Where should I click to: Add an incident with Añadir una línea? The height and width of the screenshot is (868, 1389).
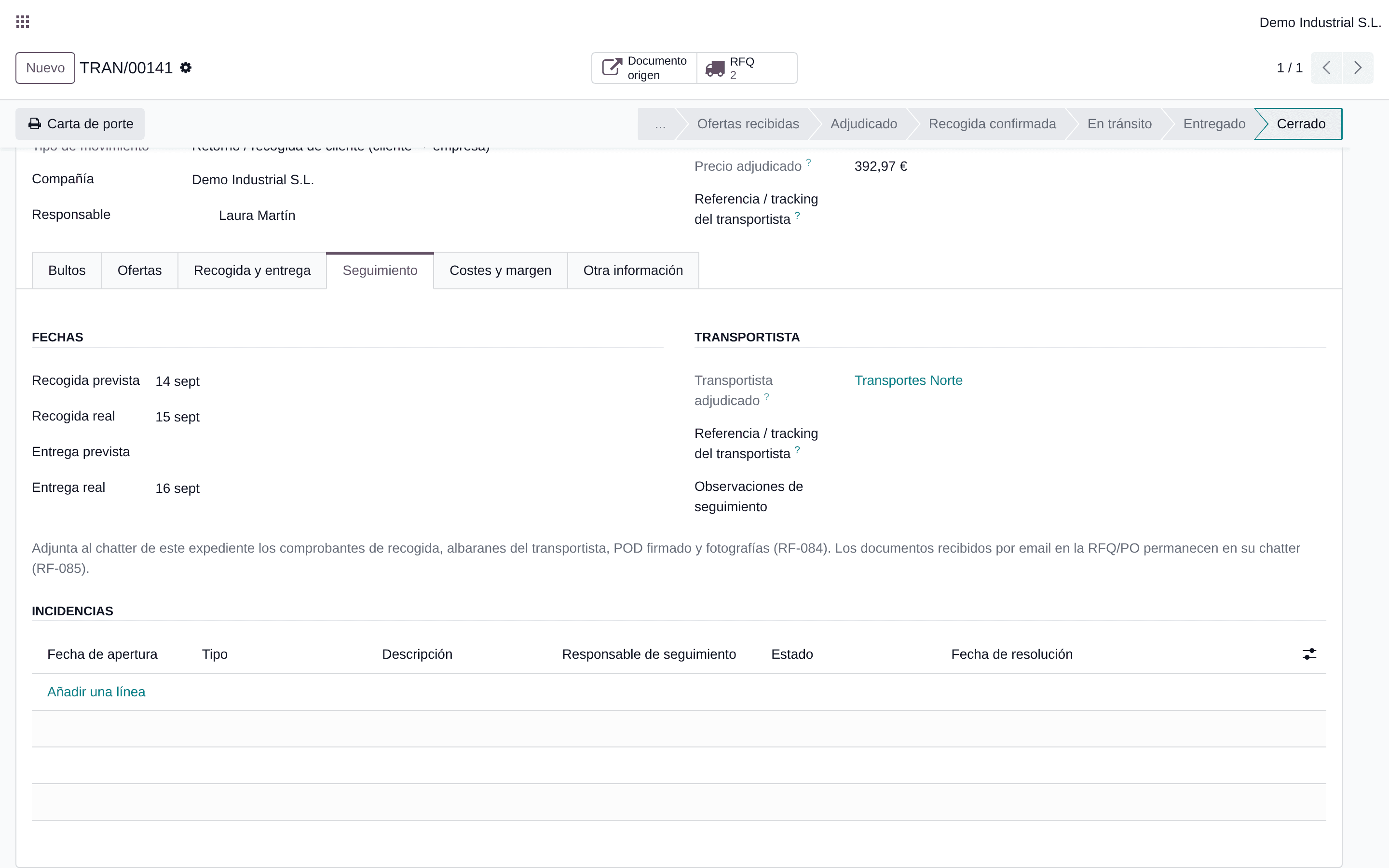(x=96, y=692)
